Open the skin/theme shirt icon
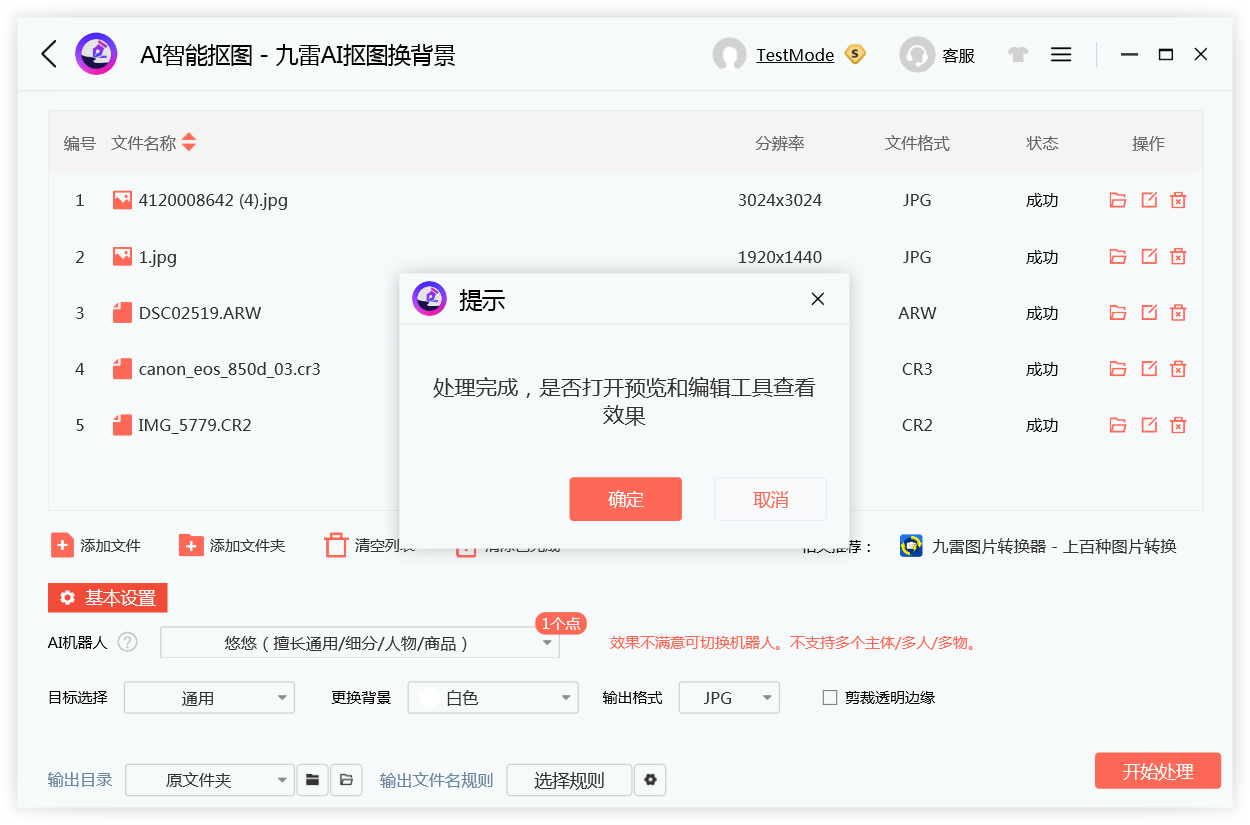 1018,55
